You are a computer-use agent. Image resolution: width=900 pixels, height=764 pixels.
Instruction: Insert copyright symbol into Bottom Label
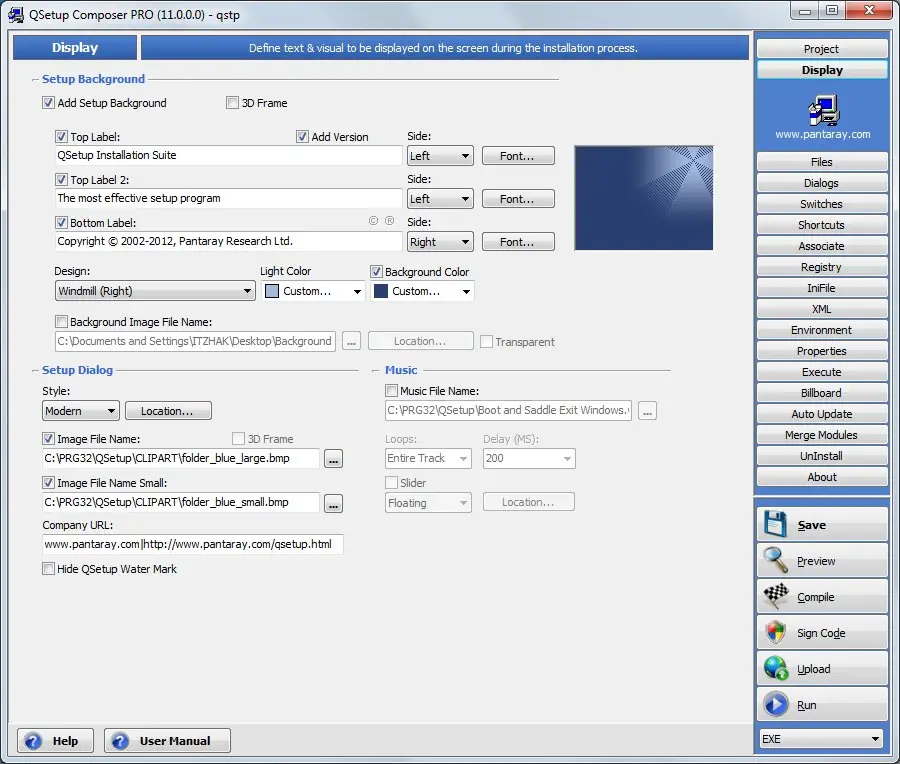[373, 221]
